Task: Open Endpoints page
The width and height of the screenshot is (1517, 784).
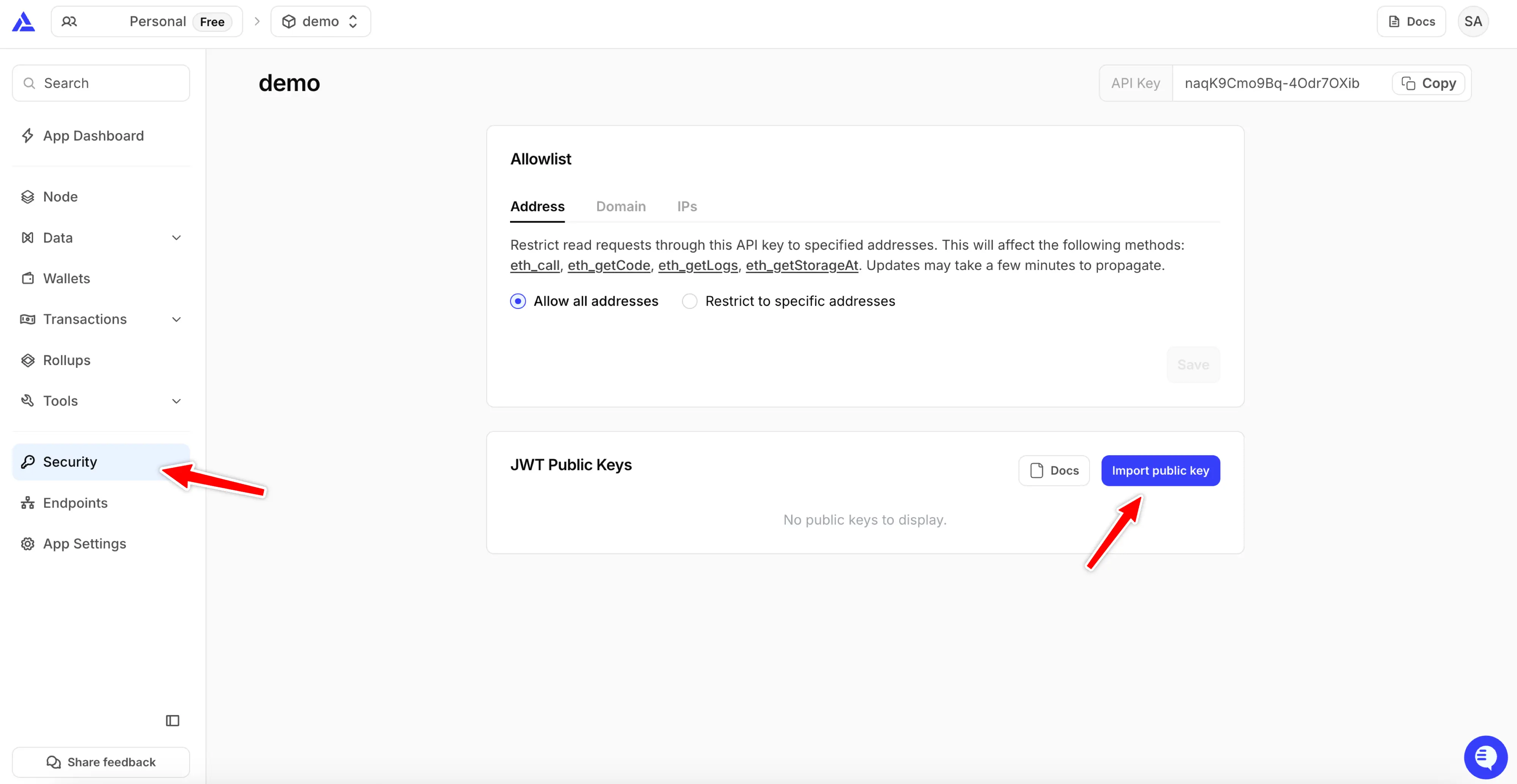Action: click(x=75, y=503)
